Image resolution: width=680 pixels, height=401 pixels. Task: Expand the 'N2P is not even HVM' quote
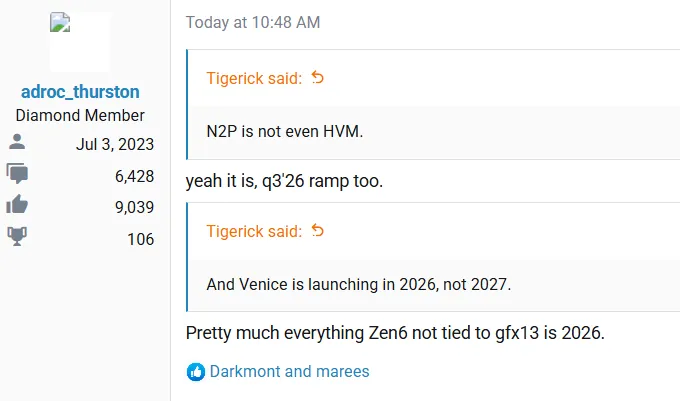[x=435, y=132]
